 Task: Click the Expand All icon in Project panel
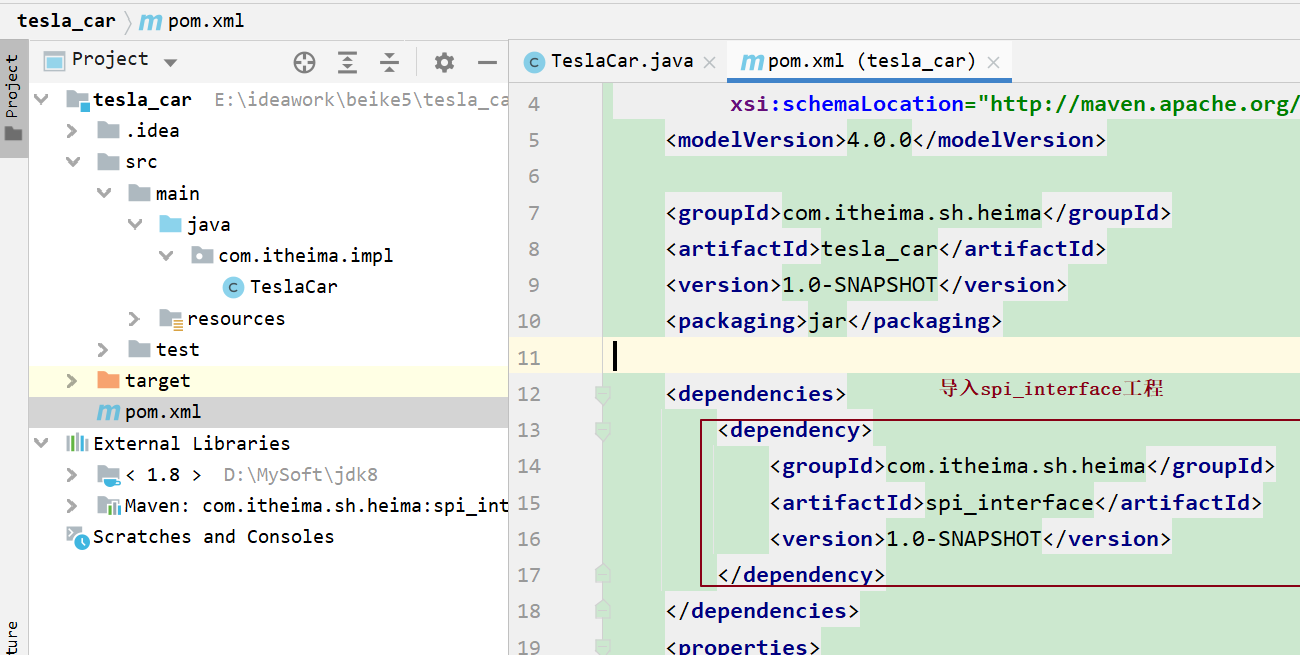[347, 63]
